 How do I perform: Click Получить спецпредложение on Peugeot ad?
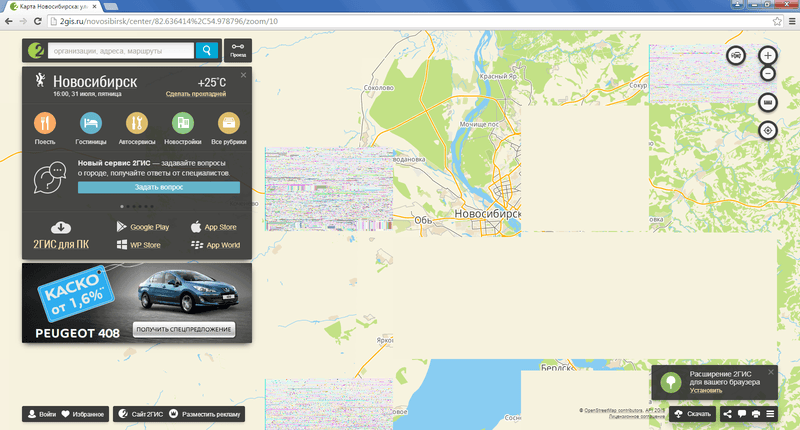click(184, 330)
